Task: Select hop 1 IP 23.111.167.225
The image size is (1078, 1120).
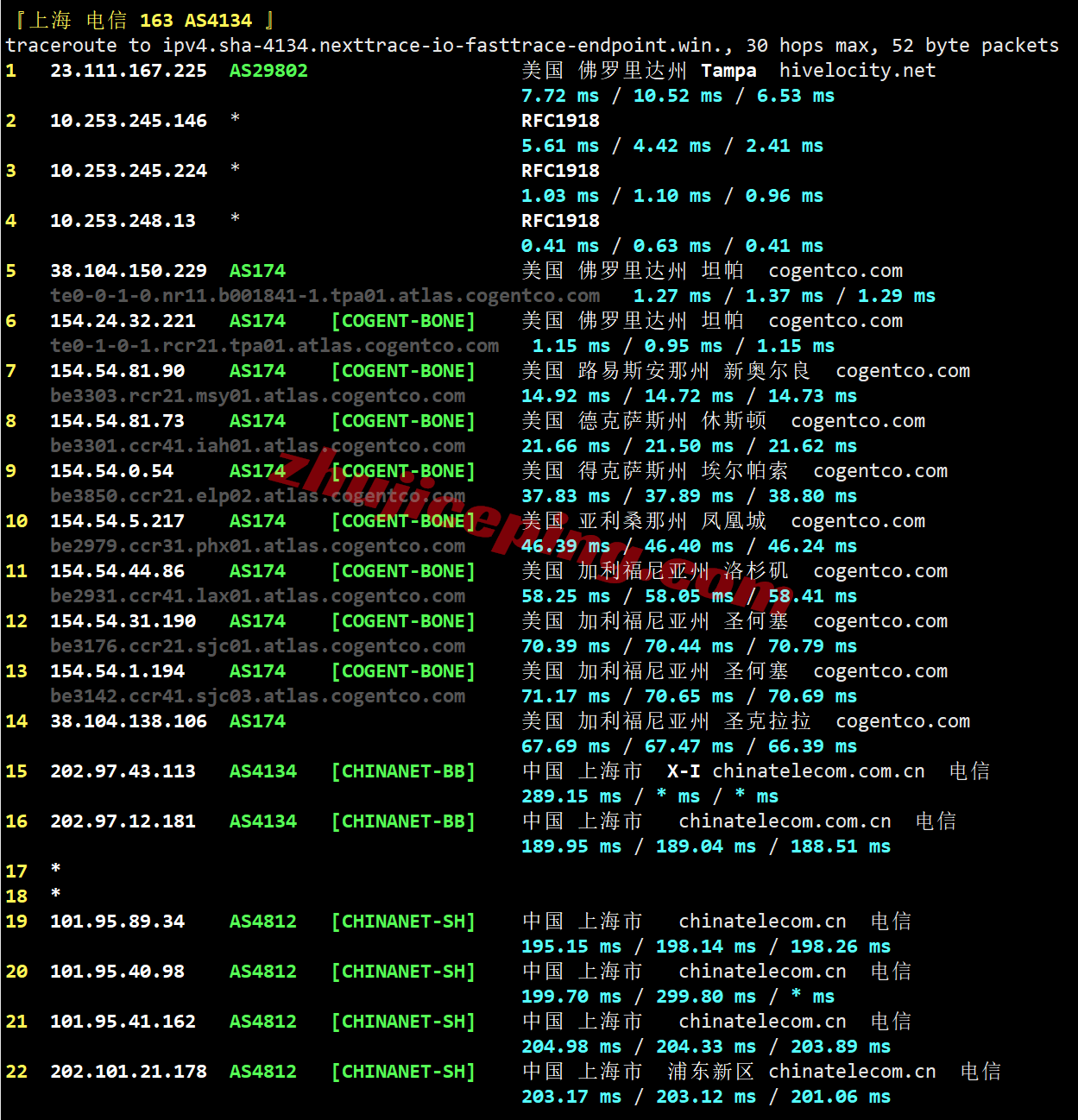Action: [x=129, y=71]
